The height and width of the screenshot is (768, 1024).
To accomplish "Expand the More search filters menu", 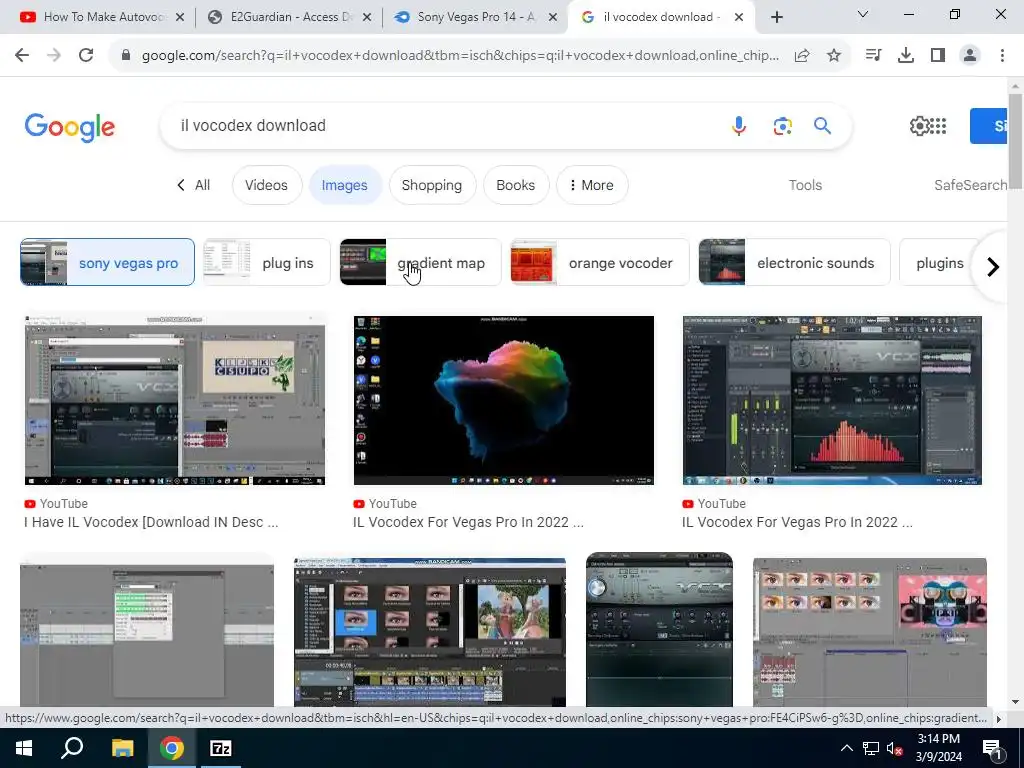I will 592,185.
